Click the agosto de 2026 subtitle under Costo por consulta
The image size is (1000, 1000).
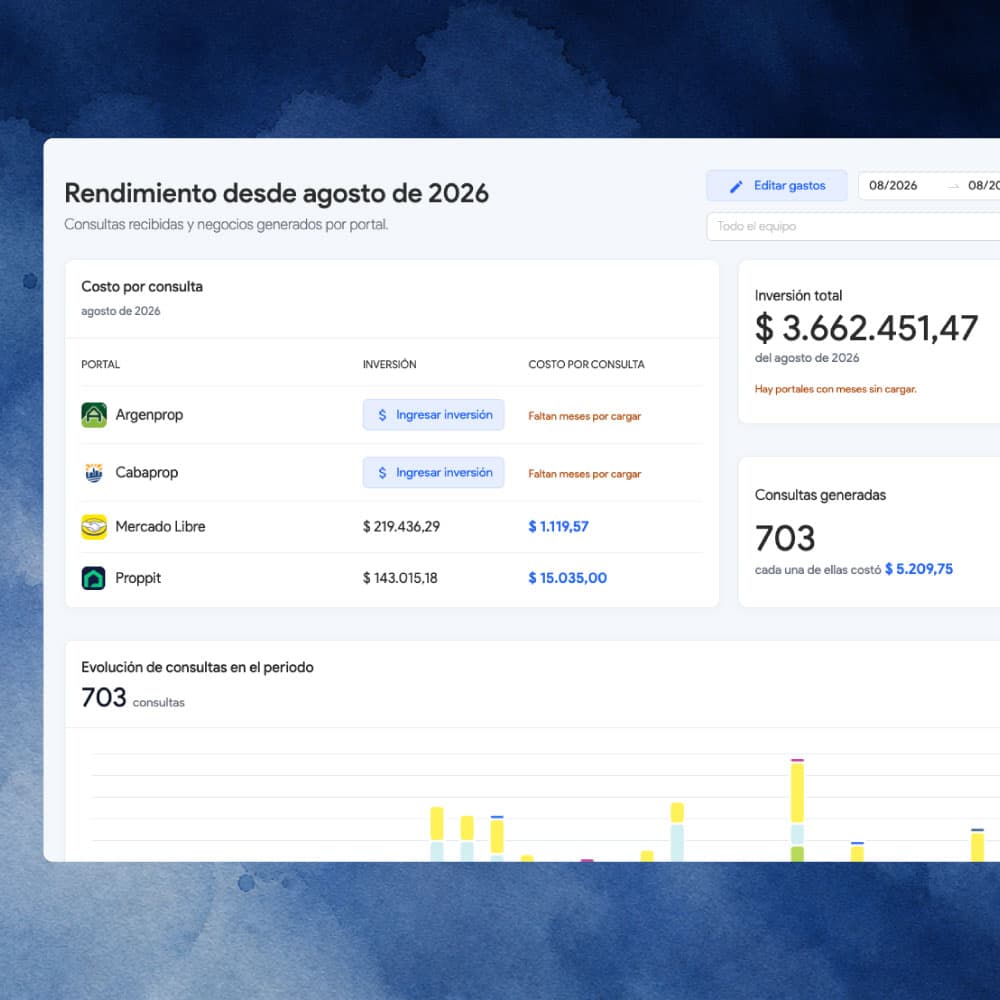(121, 311)
